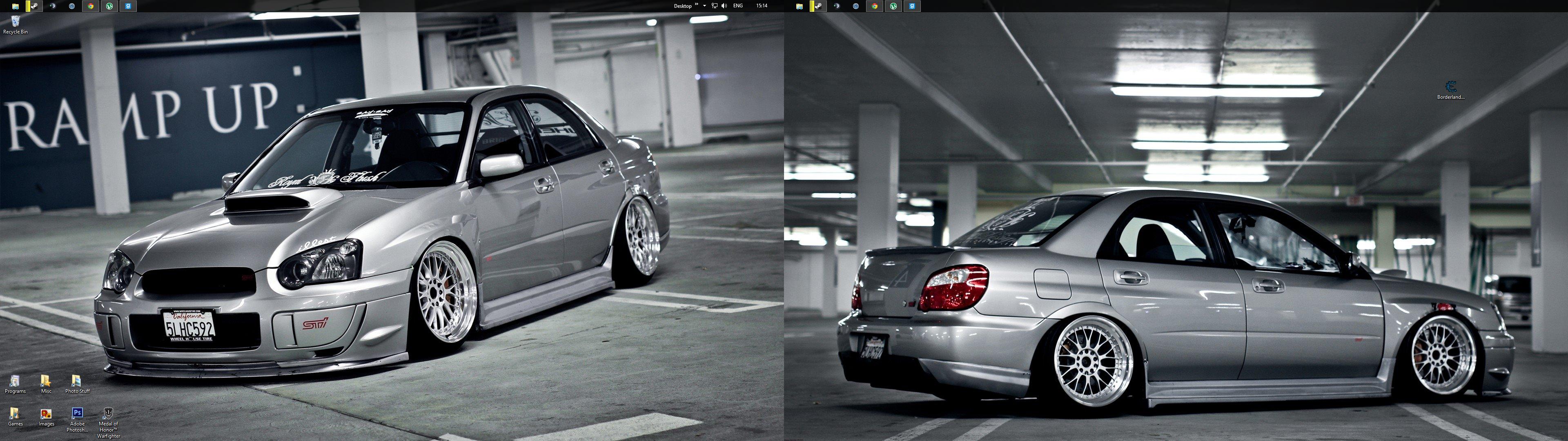The image size is (1568, 441).
Task: Click the 15:14 clock
Action: 762,6
